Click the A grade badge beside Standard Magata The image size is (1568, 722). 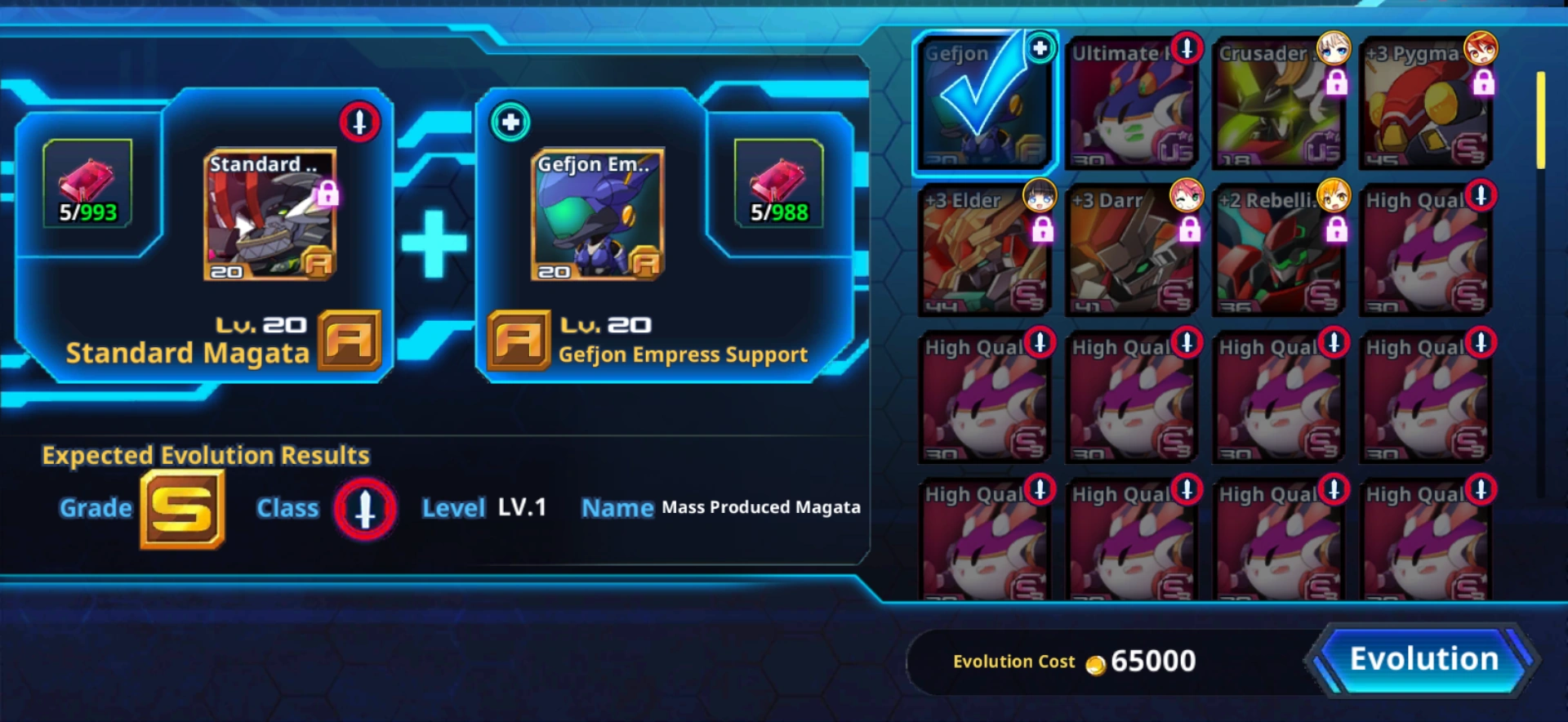pos(350,341)
